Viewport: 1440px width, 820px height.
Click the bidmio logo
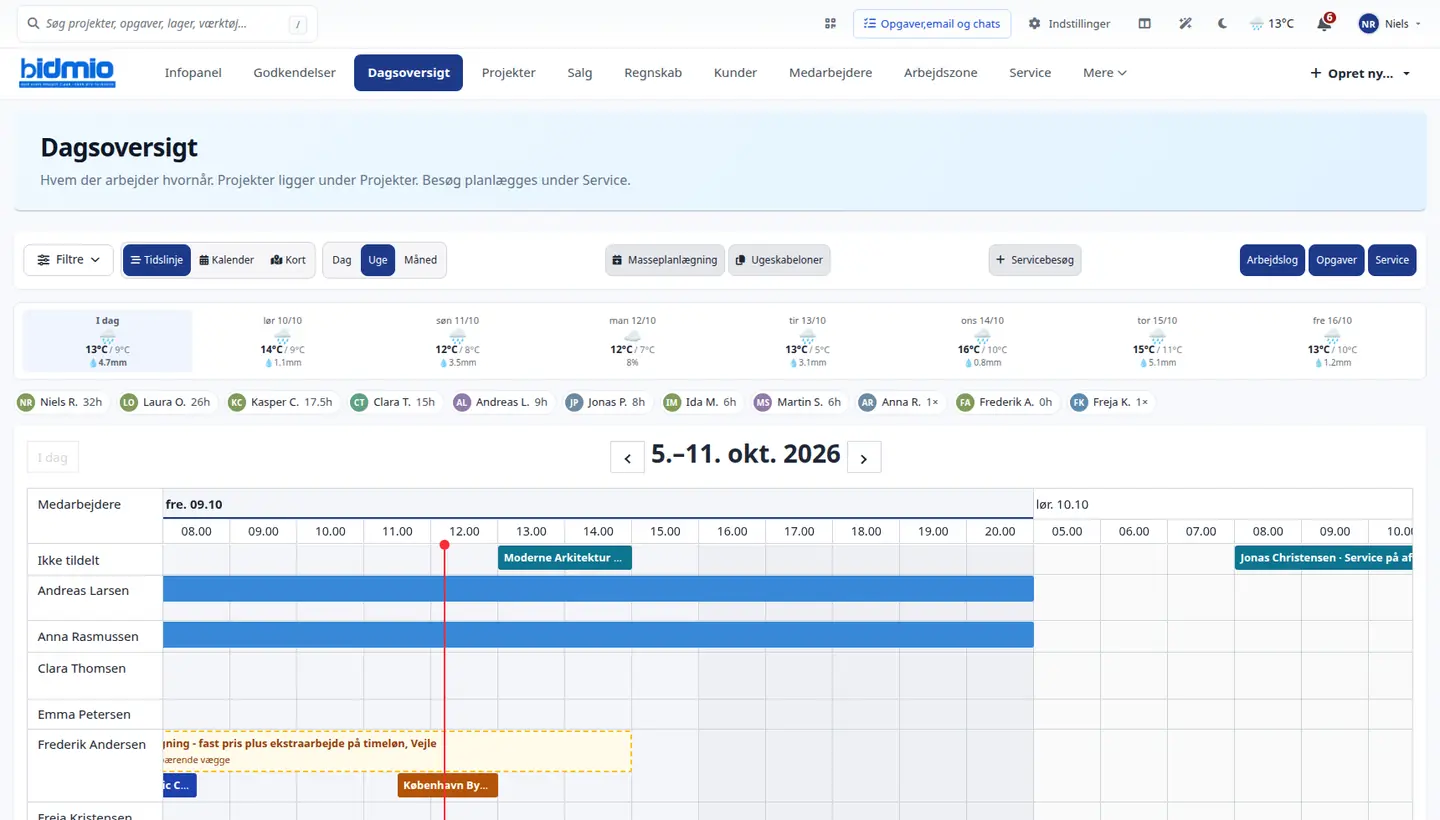(x=67, y=73)
